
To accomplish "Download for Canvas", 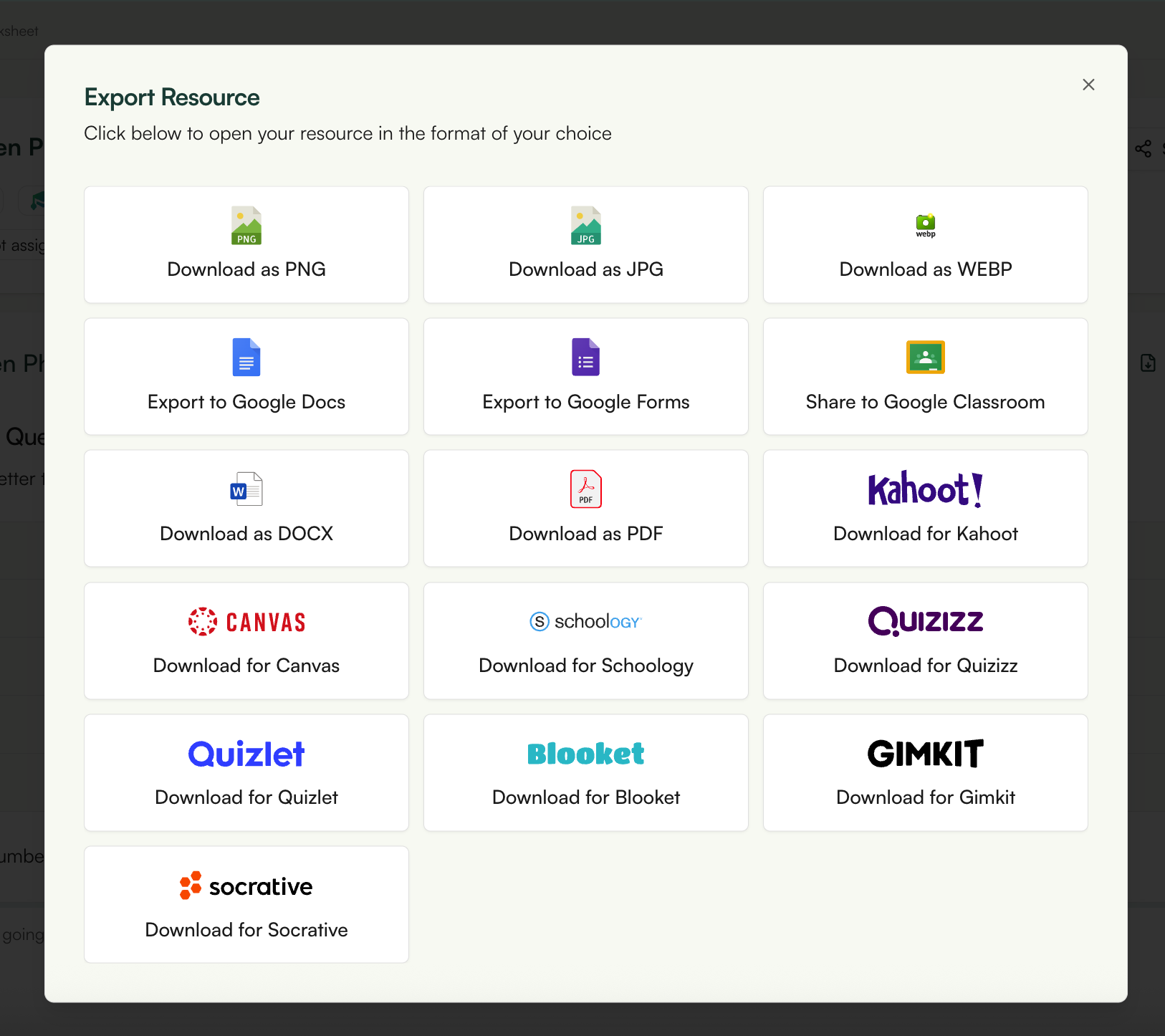I will [x=246, y=640].
